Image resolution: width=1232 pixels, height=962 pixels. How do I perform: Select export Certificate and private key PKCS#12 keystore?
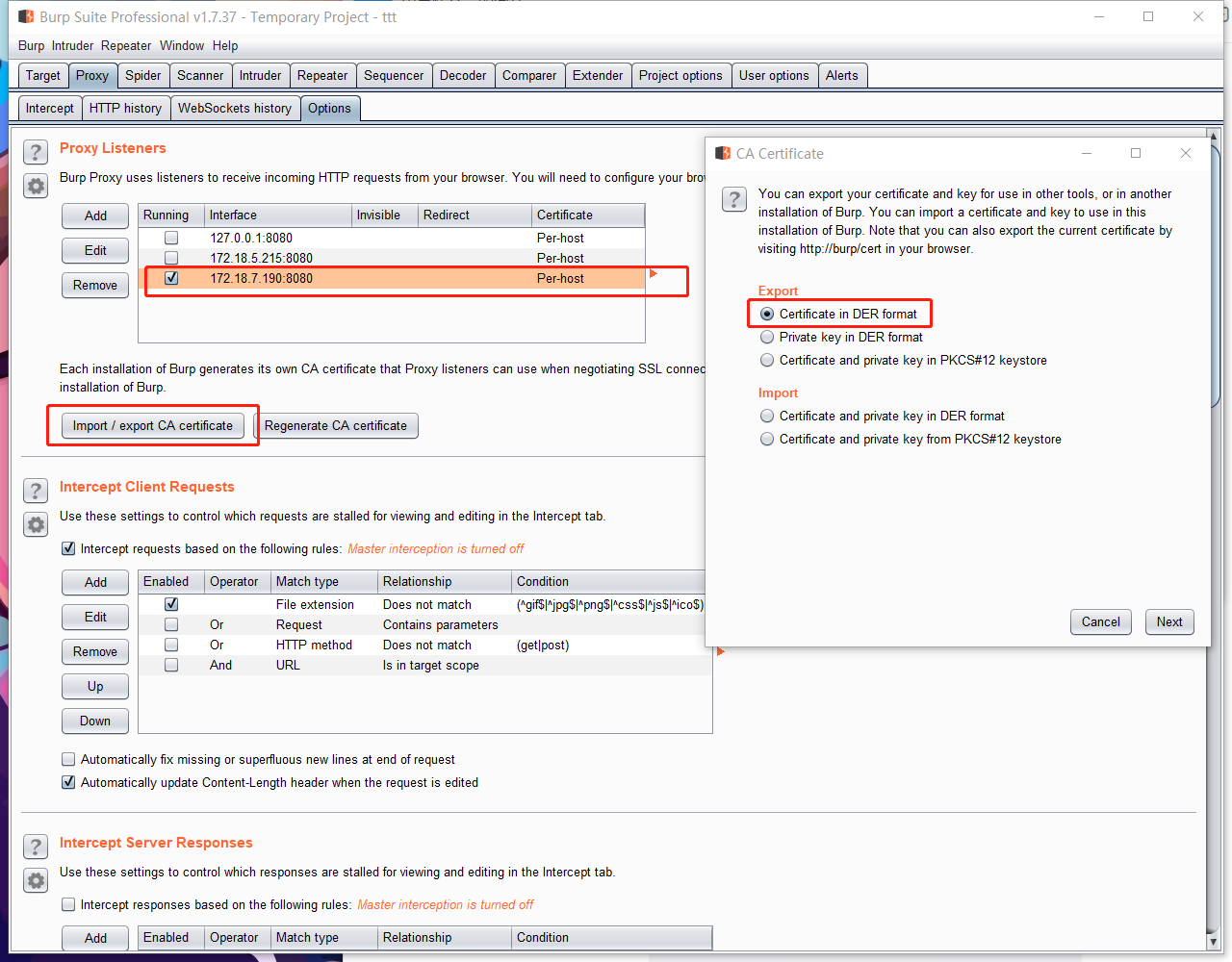pyautogui.click(x=767, y=360)
